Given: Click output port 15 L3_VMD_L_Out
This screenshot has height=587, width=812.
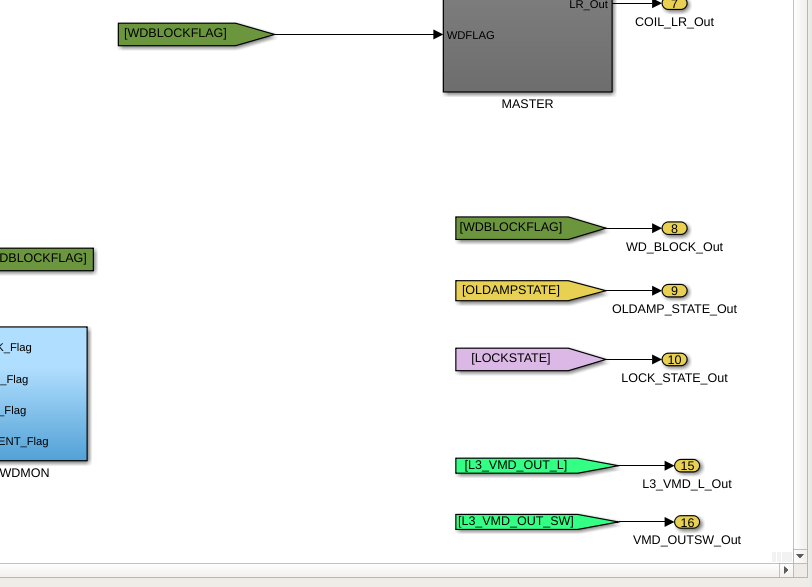Looking at the screenshot, I should click(x=687, y=465).
